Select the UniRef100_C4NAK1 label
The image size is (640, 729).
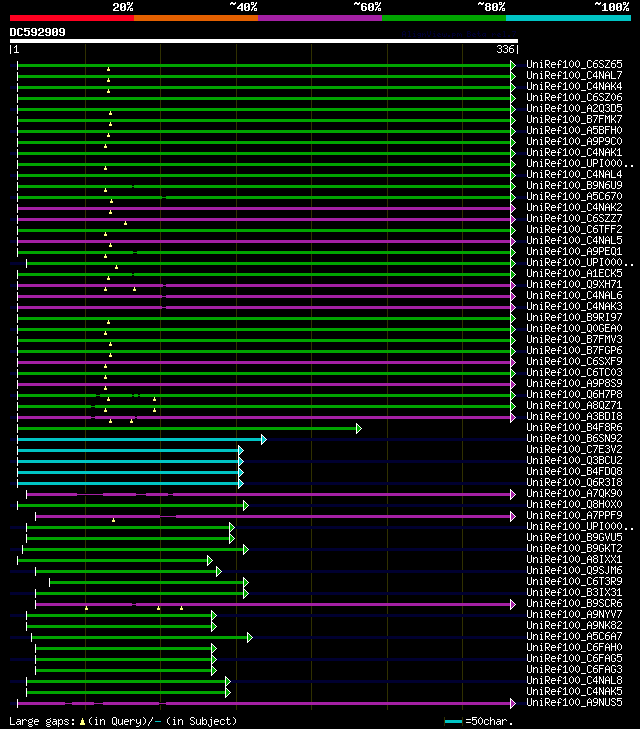[574, 152]
